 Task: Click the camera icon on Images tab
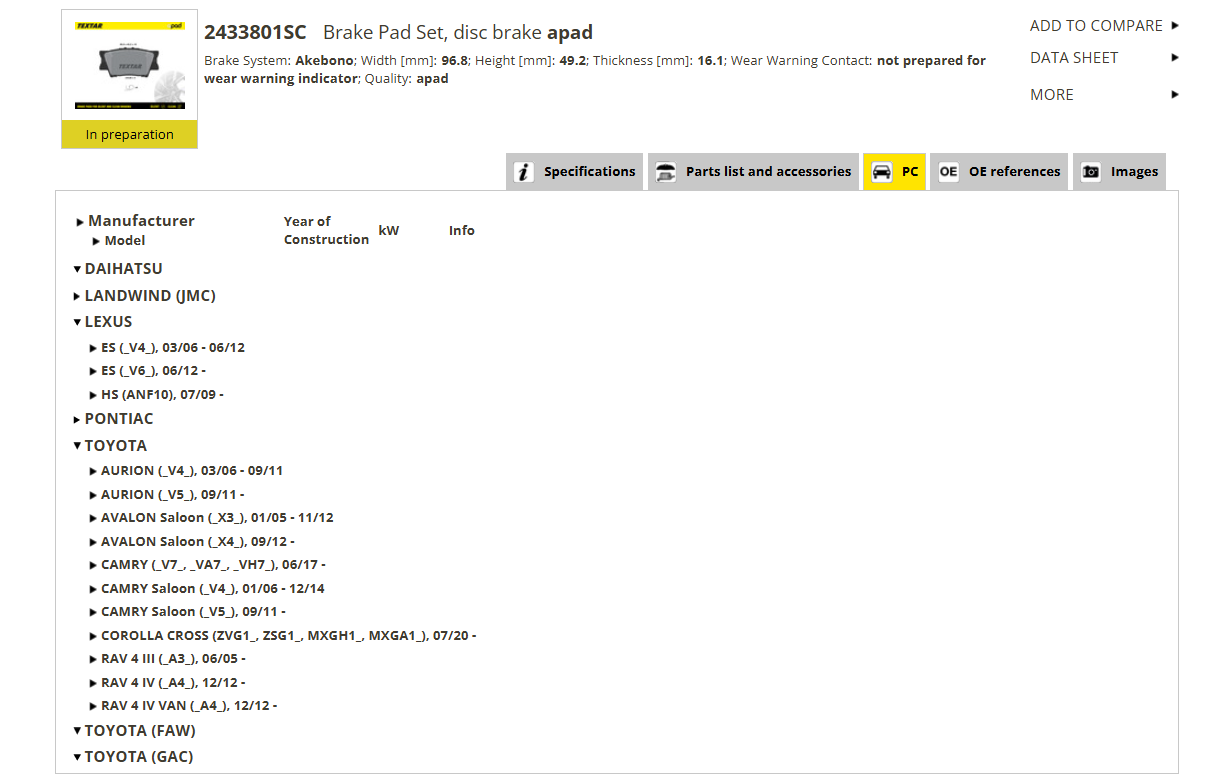1091,172
